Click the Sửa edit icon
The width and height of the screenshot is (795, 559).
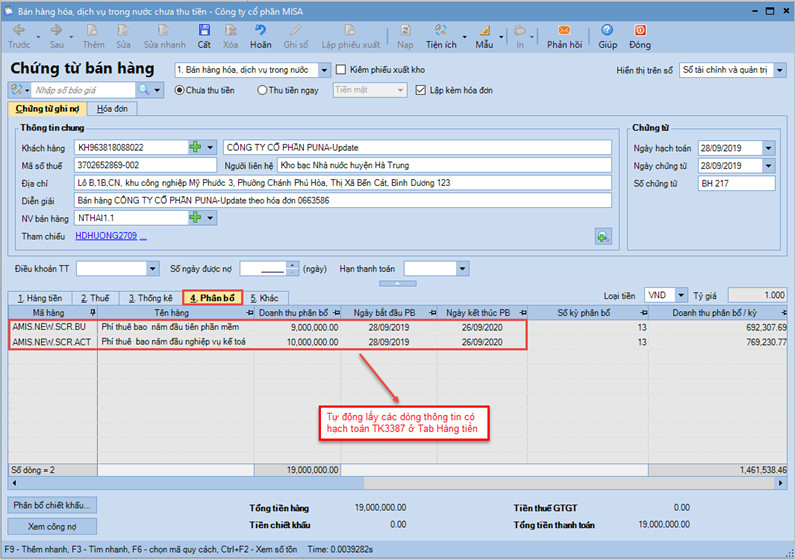tap(123, 36)
